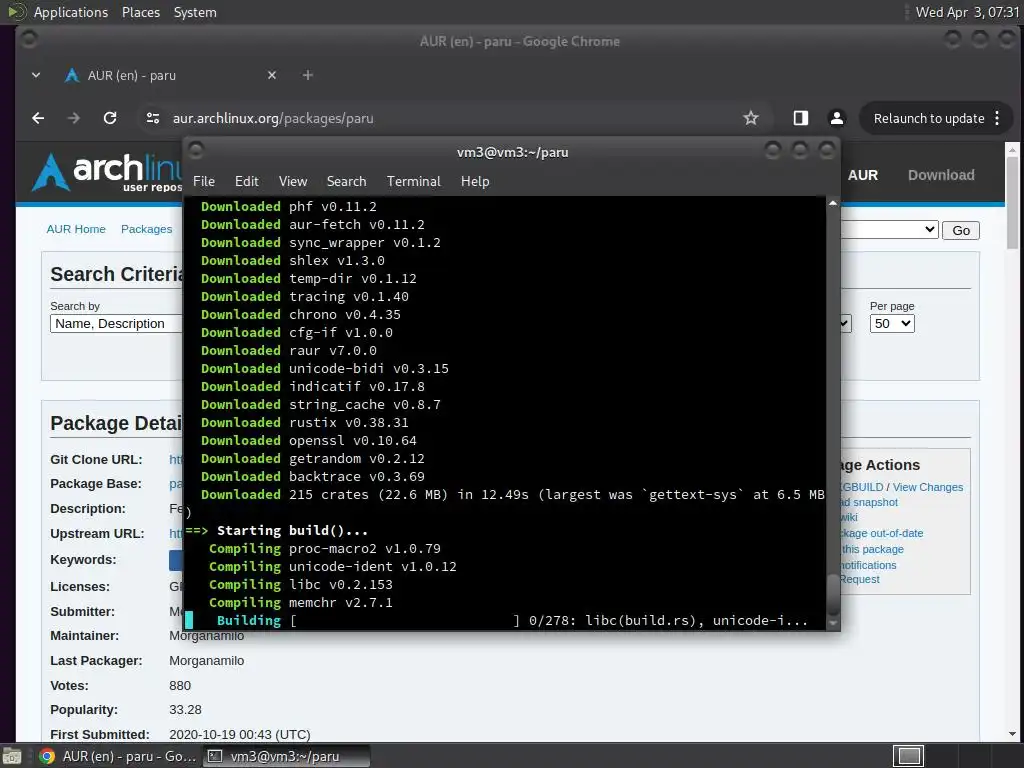Open the AUR Home link

point(76,229)
